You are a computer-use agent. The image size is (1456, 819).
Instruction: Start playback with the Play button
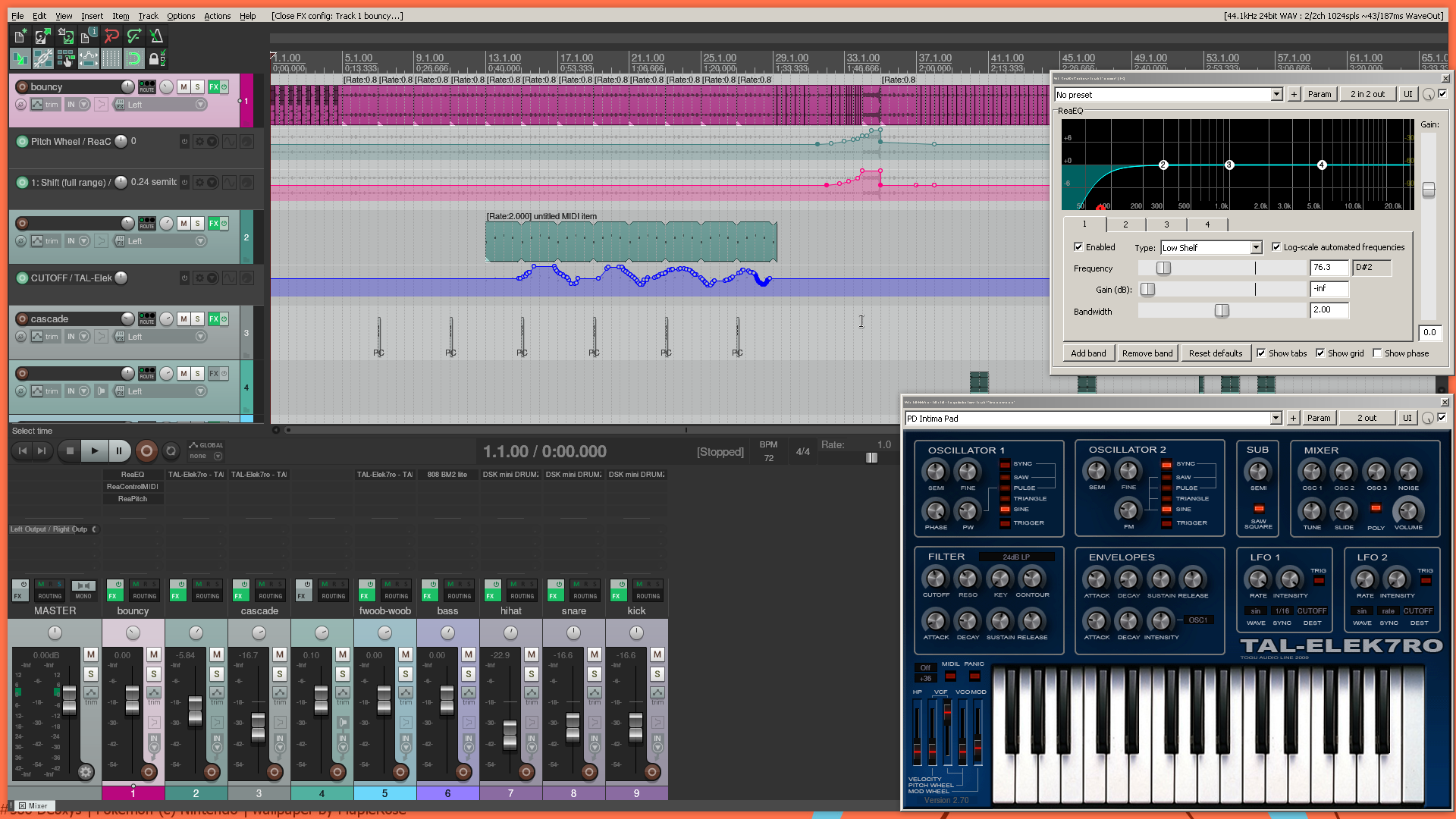point(95,451)
